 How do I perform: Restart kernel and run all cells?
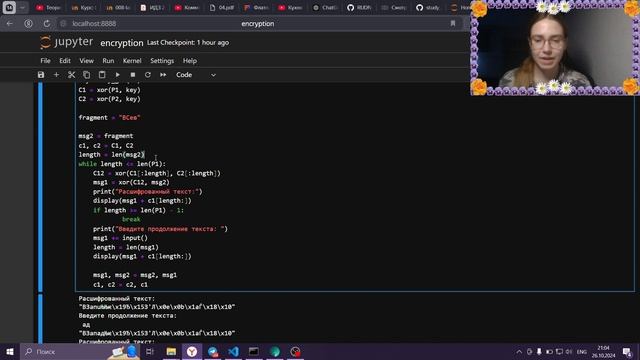(163, 75)
